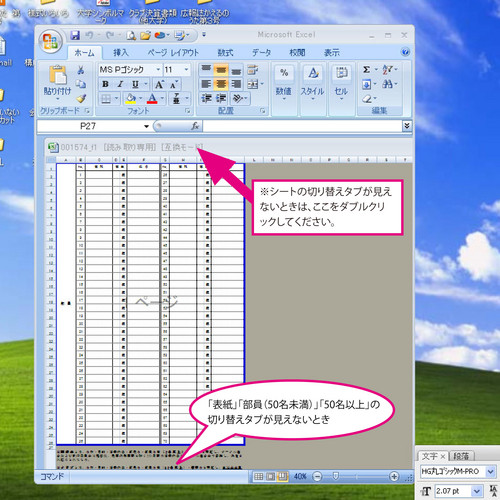Click into the formula bar
500x500 pixels.
point(302,126)
